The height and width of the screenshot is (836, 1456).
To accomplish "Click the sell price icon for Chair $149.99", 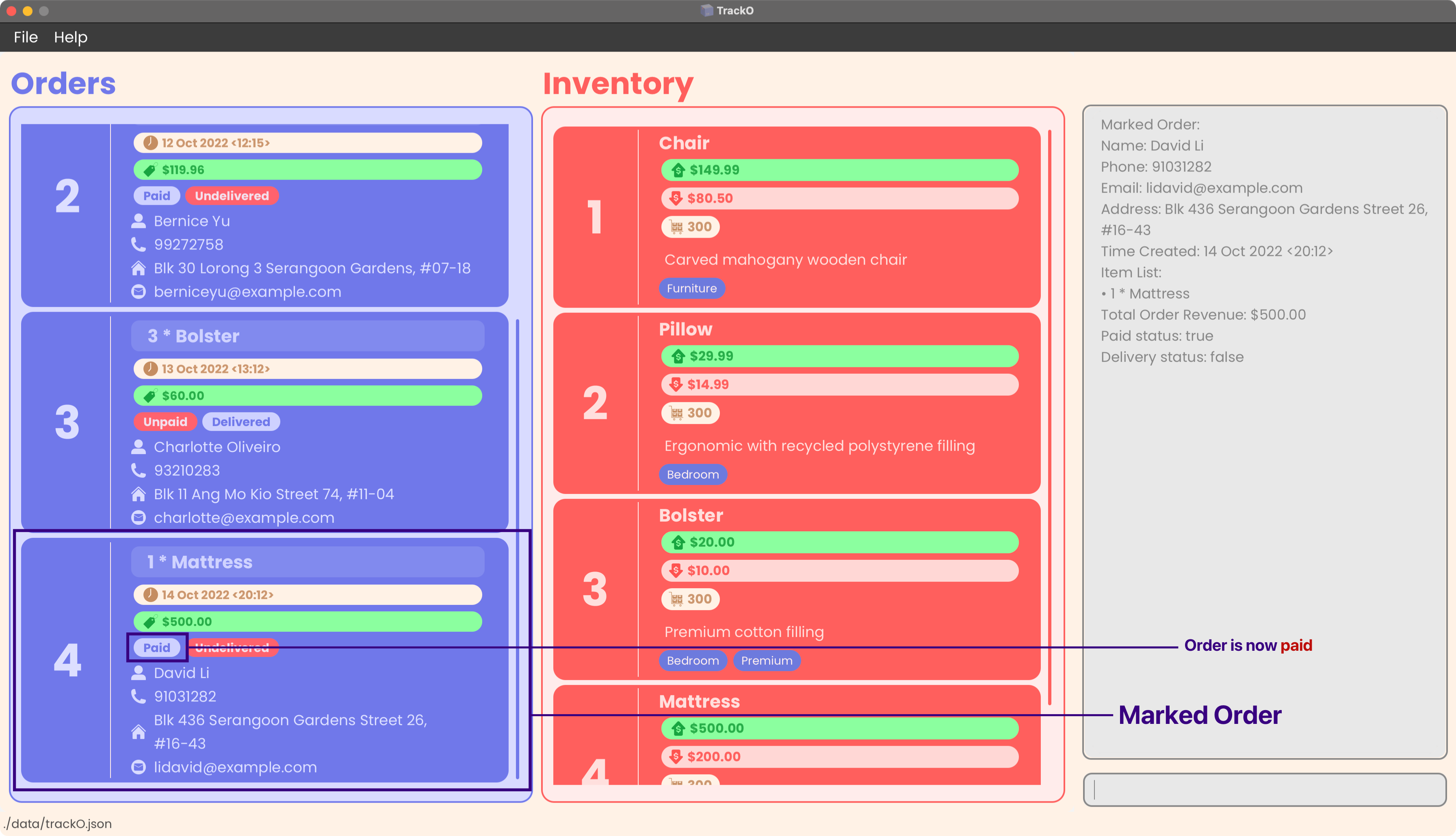I will click(678, 170).
